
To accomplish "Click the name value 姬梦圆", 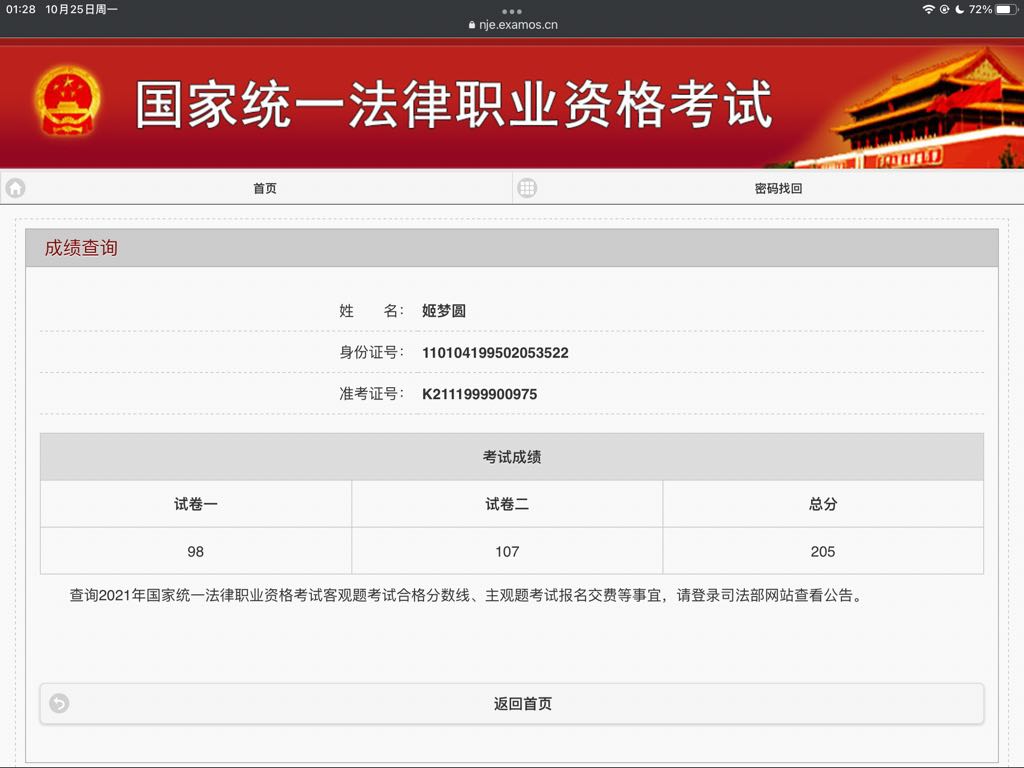I will [x=444, y=311].
